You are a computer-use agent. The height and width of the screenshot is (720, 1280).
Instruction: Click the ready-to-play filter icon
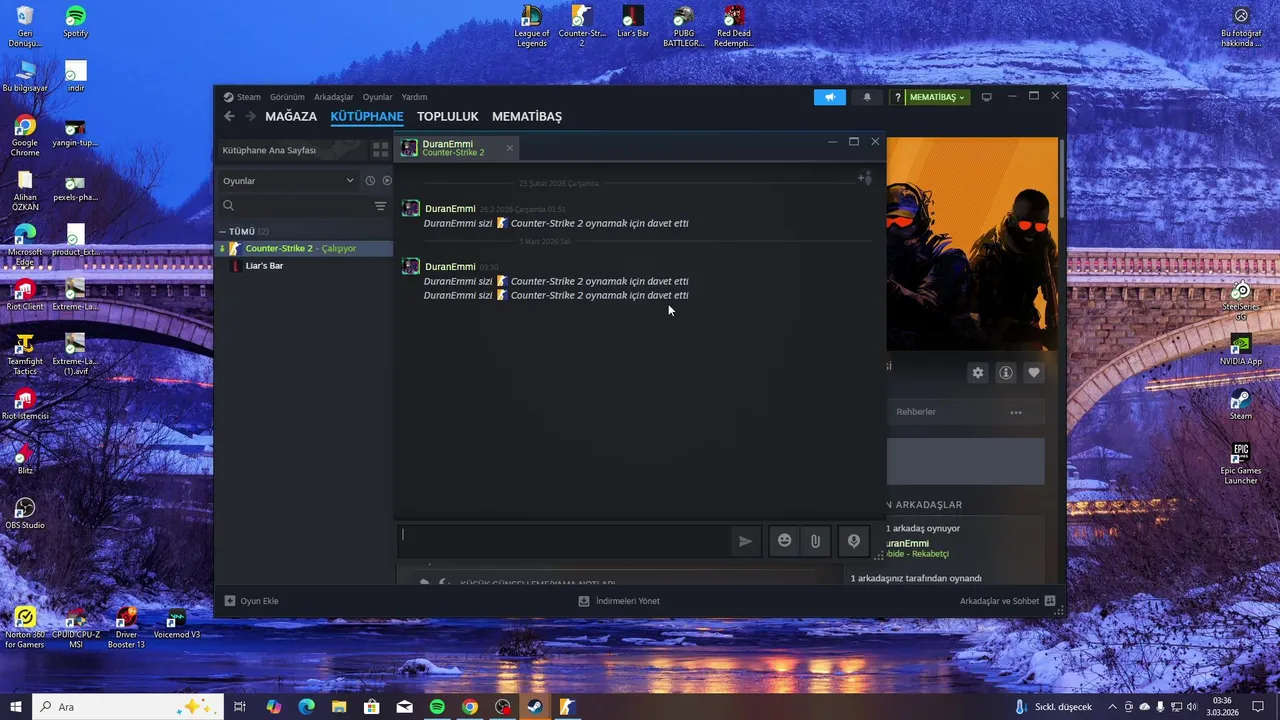(x=387, y=181)
